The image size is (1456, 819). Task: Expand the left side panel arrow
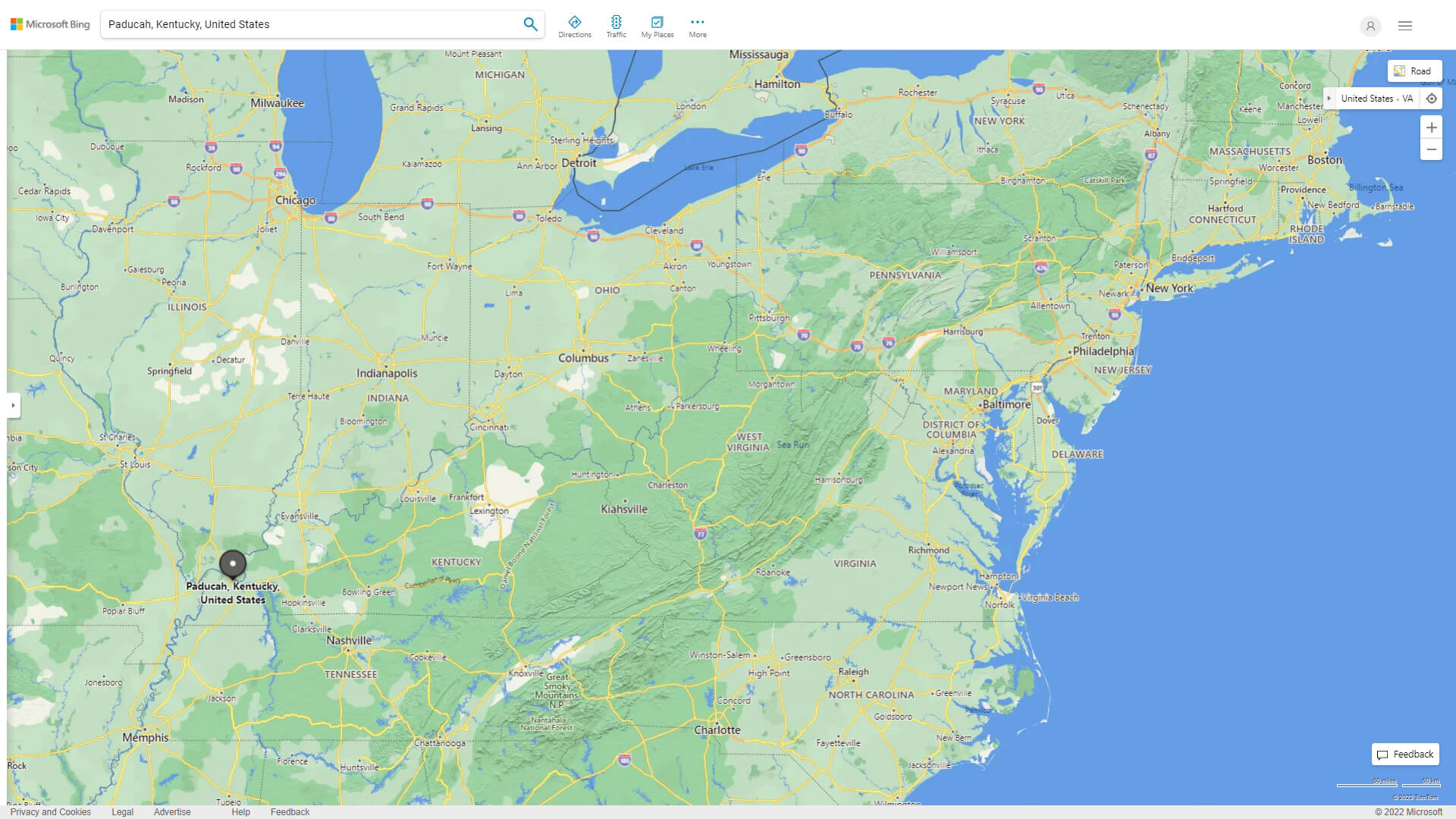click(x=13, y=406)
